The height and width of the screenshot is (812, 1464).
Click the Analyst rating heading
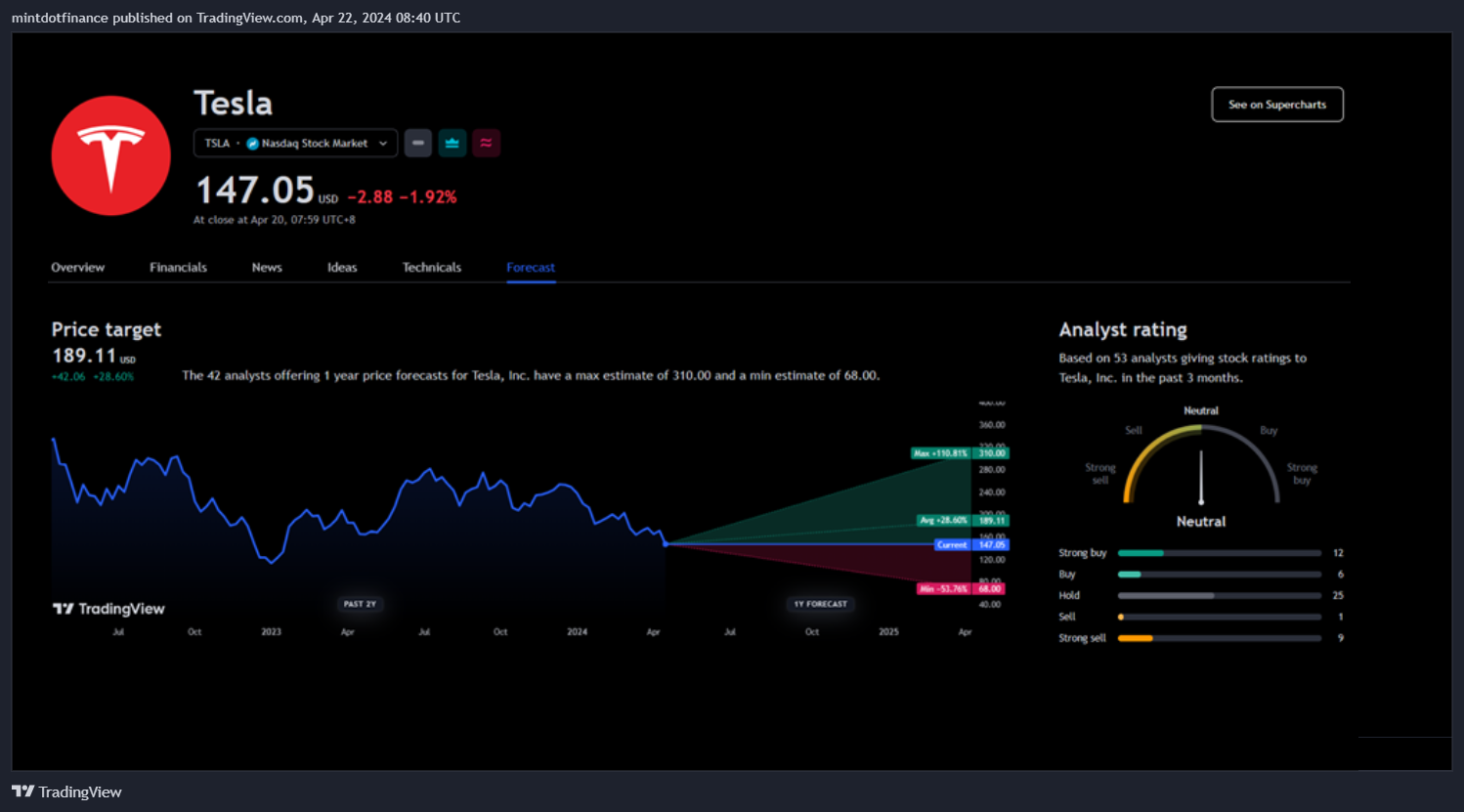pos(1123,329)
